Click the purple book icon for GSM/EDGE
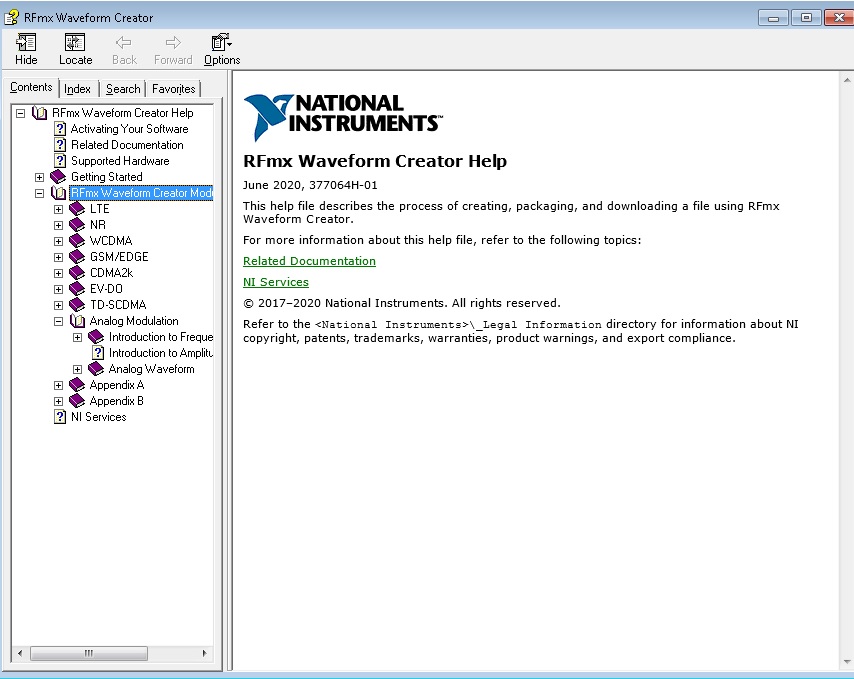 [x=77, y=257]
